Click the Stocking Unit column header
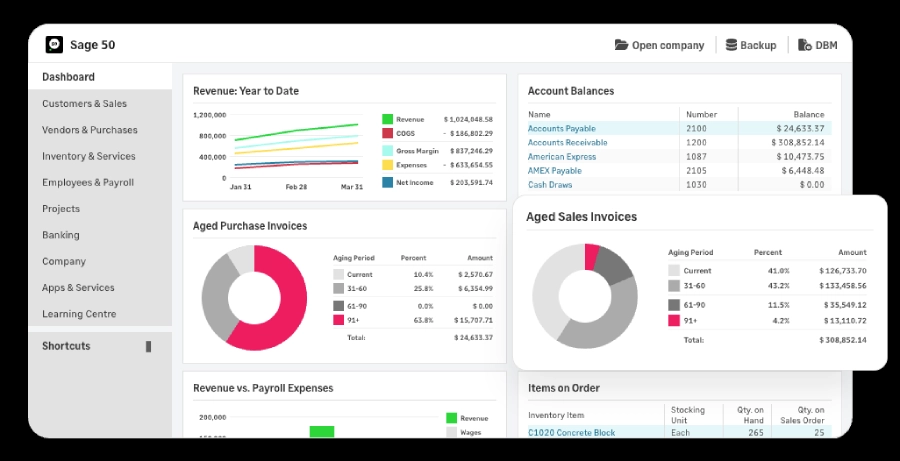Image resolution: width=900 pixels, height=461 pixels. (x=688, y=414)
